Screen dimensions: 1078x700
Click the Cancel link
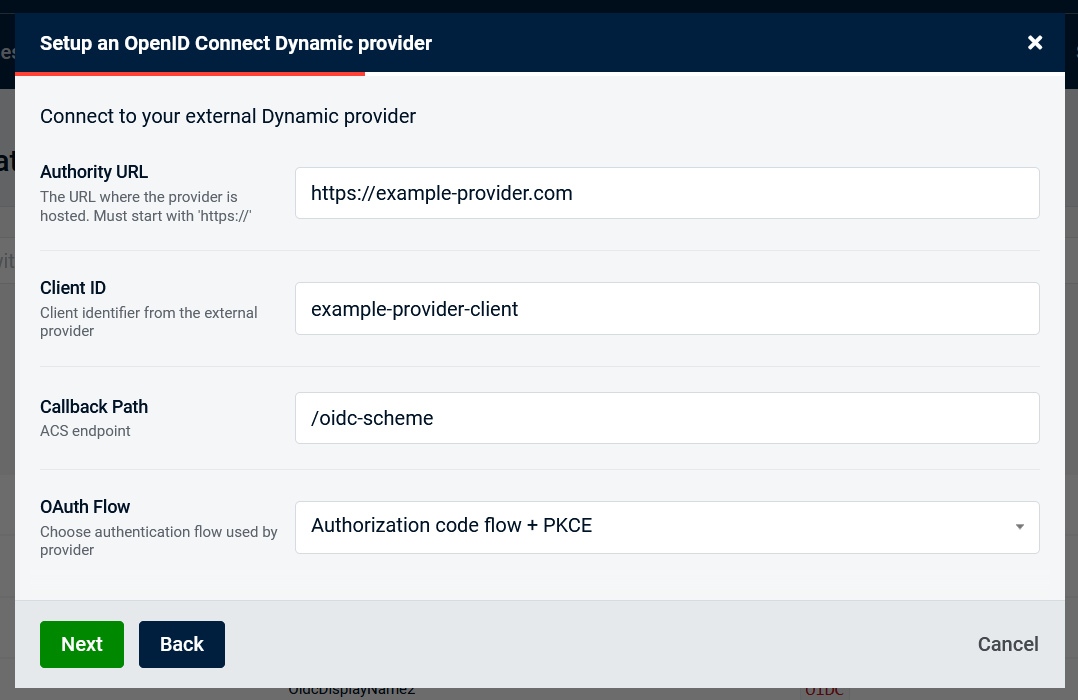tap(1007, 644)
